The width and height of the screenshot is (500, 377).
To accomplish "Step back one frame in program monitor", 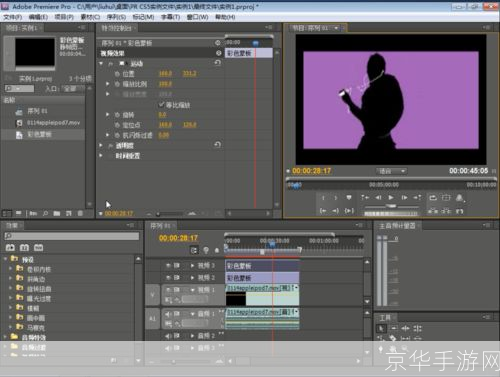I will [378, 198].
